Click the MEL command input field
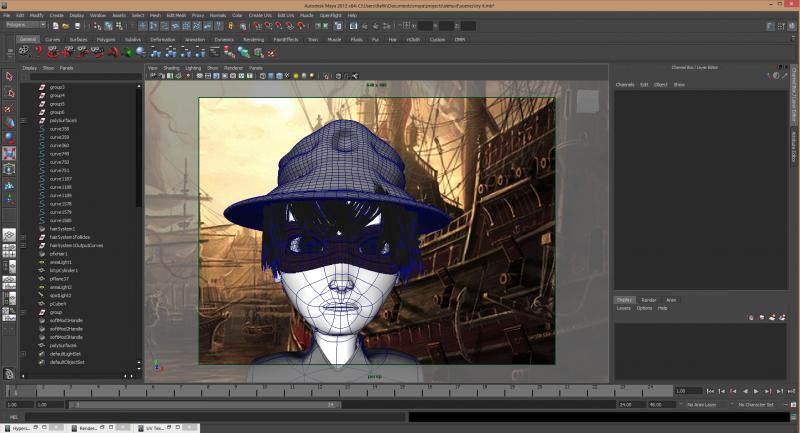Viewport: 800px width, 433px height. click(x=210, y=417)
